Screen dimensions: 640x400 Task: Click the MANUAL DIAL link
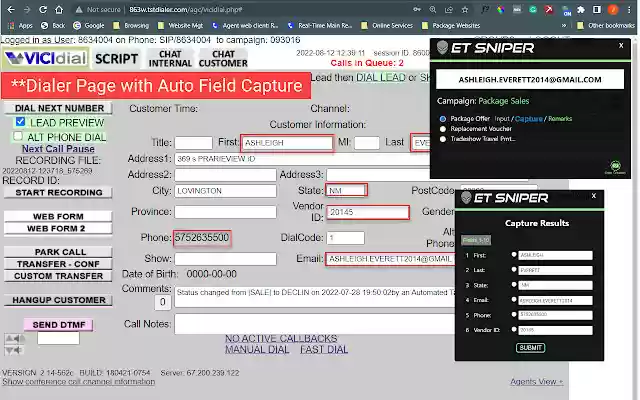pos(257,350)
